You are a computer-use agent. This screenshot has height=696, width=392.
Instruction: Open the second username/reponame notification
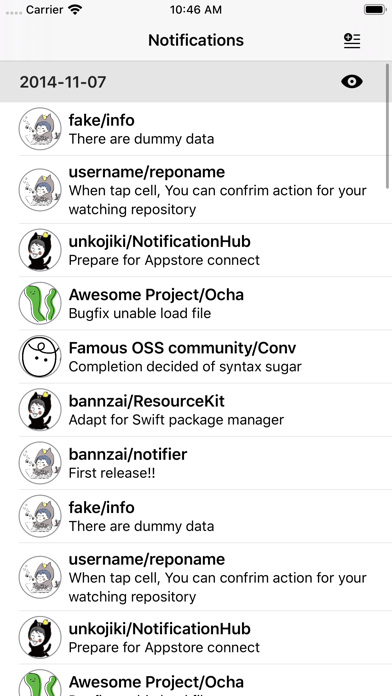(196, 577)
